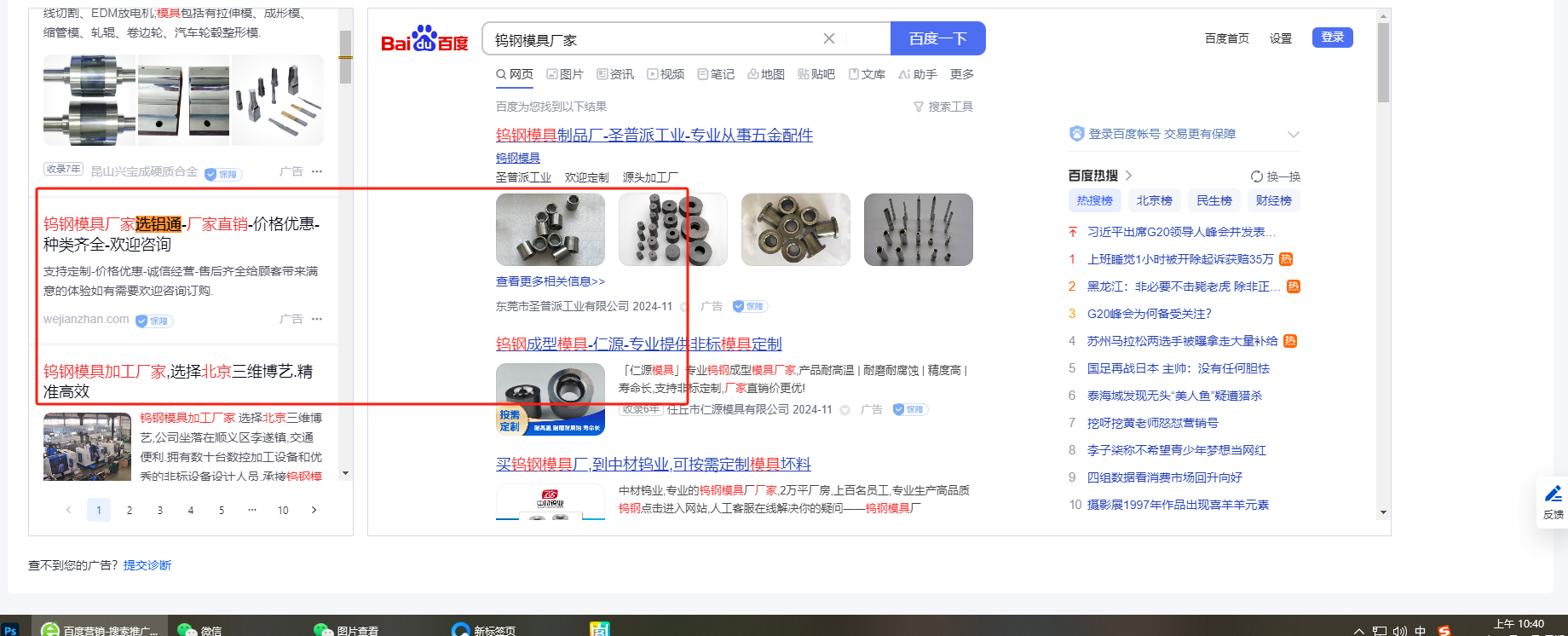This screenshot has width=1568, height=636.
Task: Click the Baidu results panel's scrollbar thumb
Action: point(1383,62)
